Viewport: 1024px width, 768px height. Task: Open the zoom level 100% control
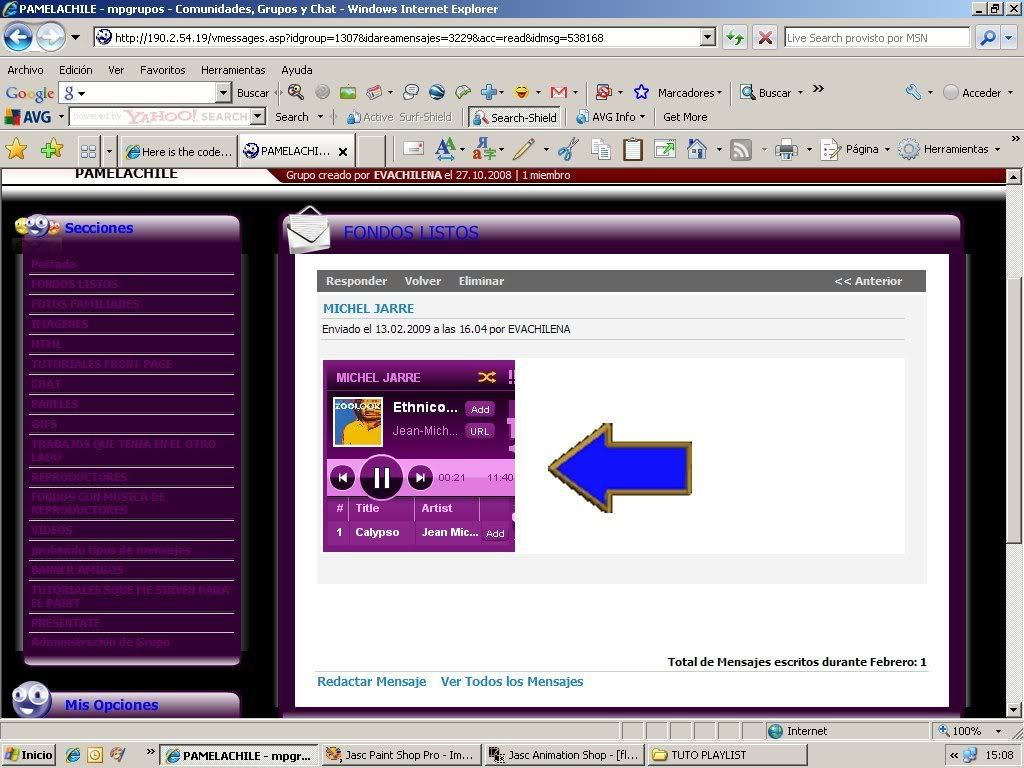tap(970, 731)
